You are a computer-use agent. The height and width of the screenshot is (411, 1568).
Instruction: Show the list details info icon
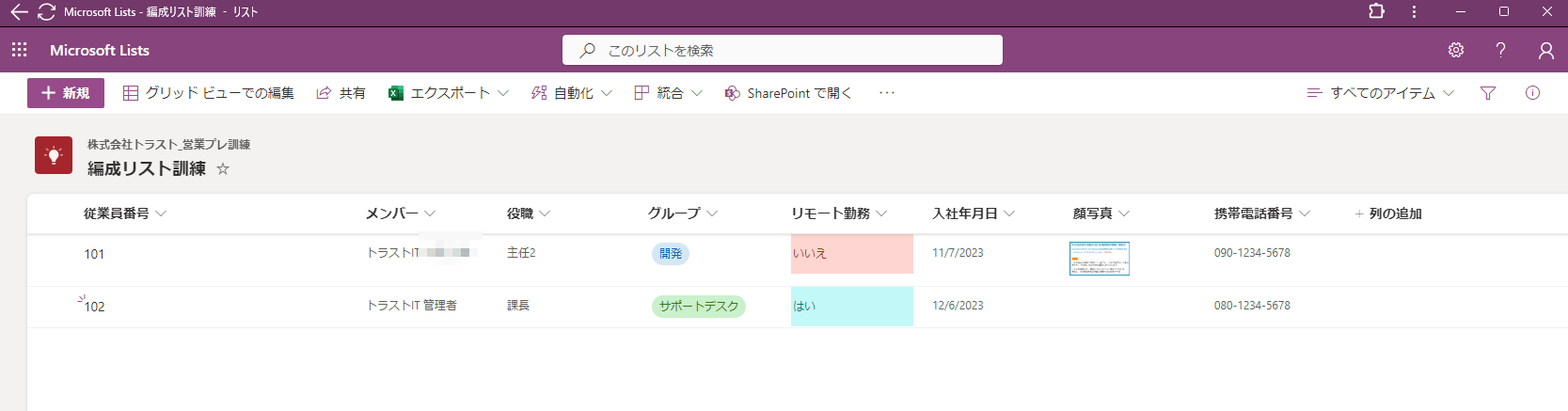tap(1532, 93)
